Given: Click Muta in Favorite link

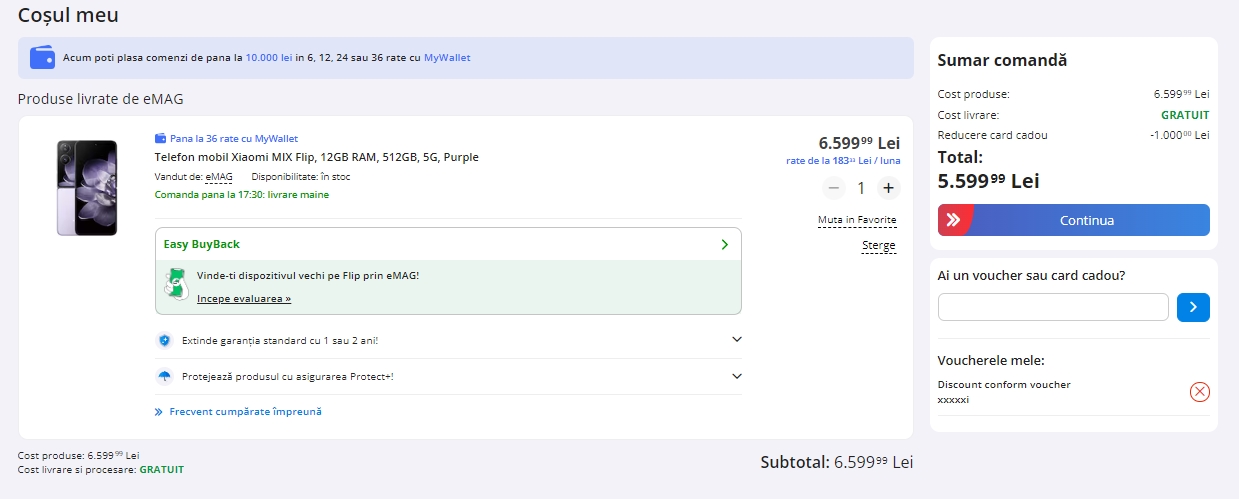Looking at the screenshot, I should click(857, 220).
